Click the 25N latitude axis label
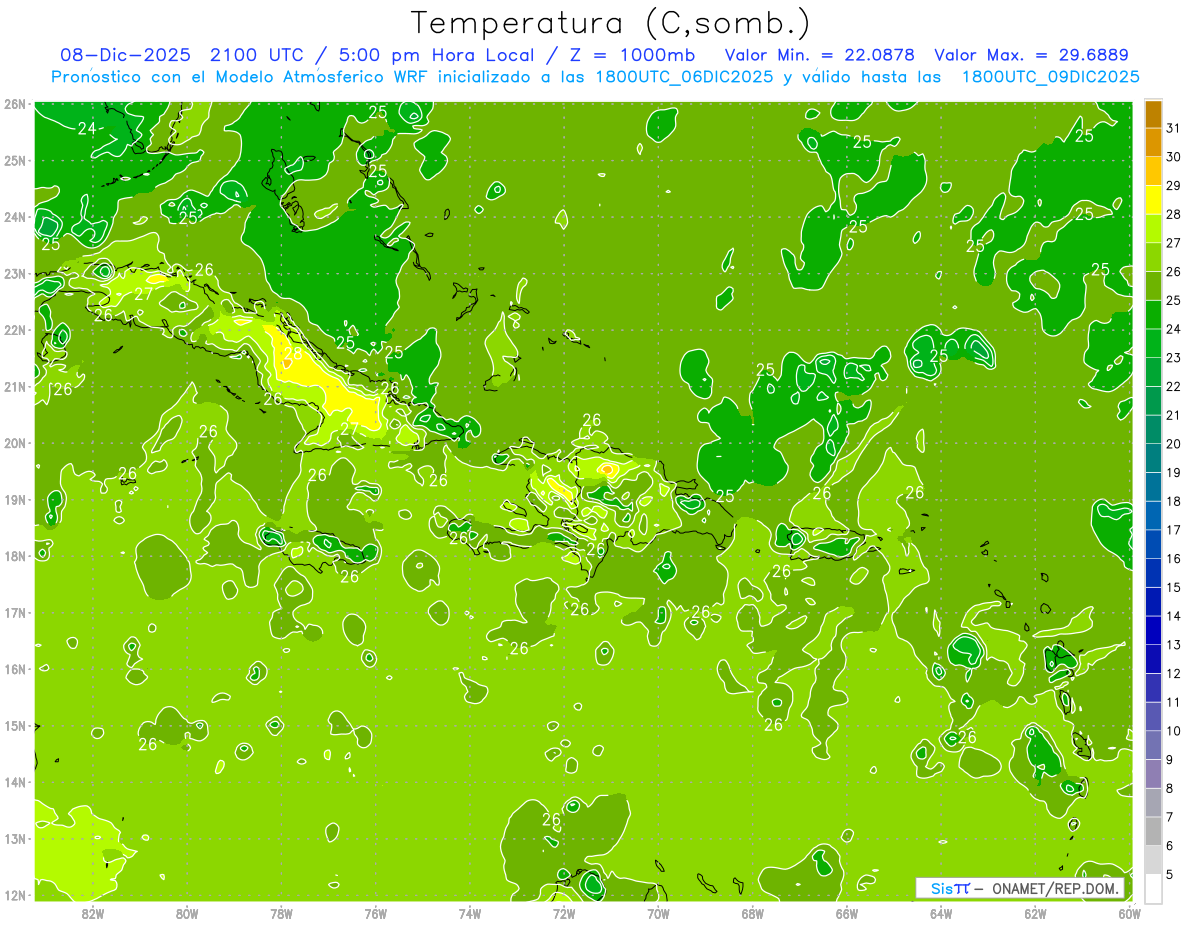The image size is (1200, 927). pos(14,160)
